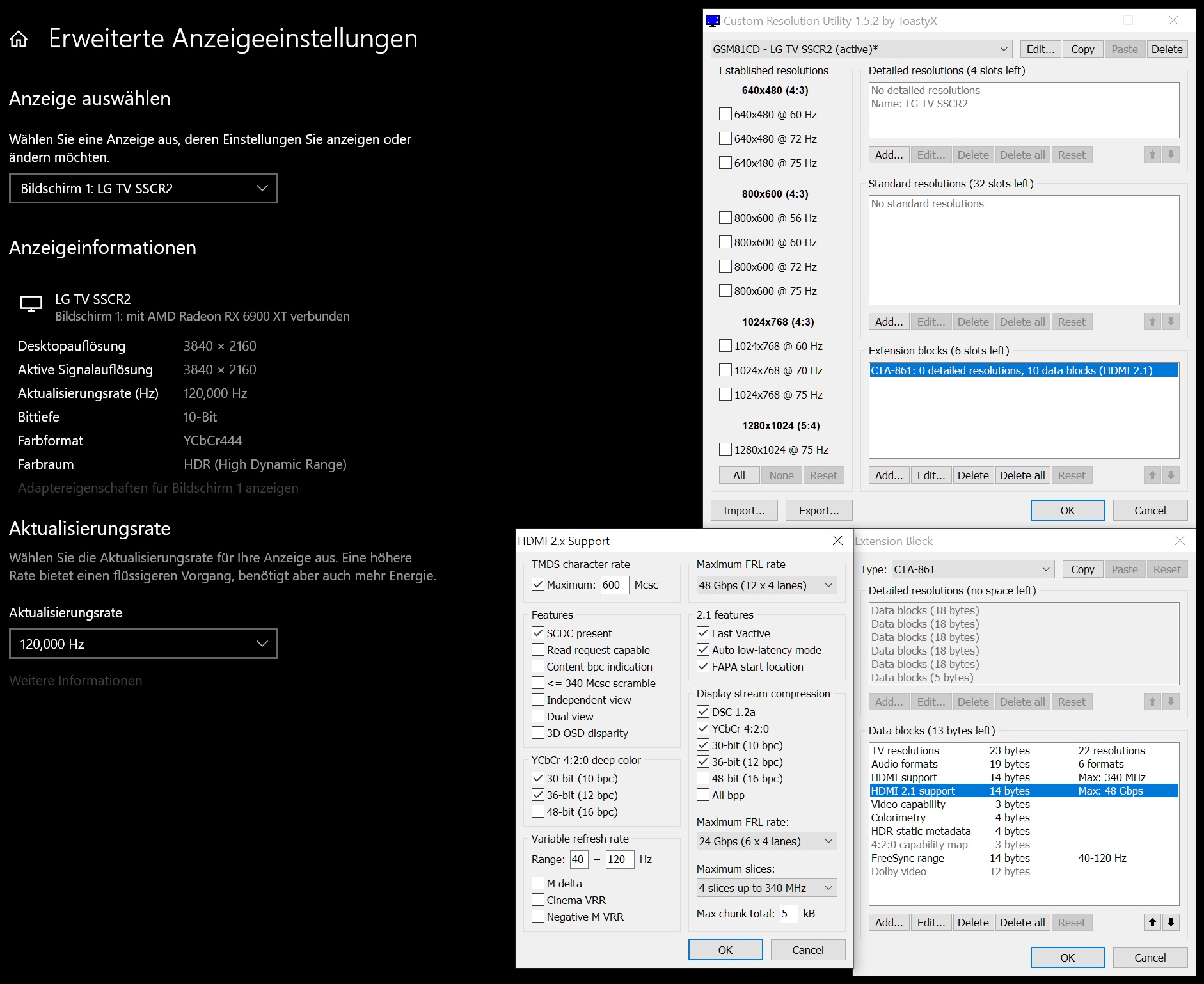
Task: Select the FreeSync range data block
Action: [1024, 858]
